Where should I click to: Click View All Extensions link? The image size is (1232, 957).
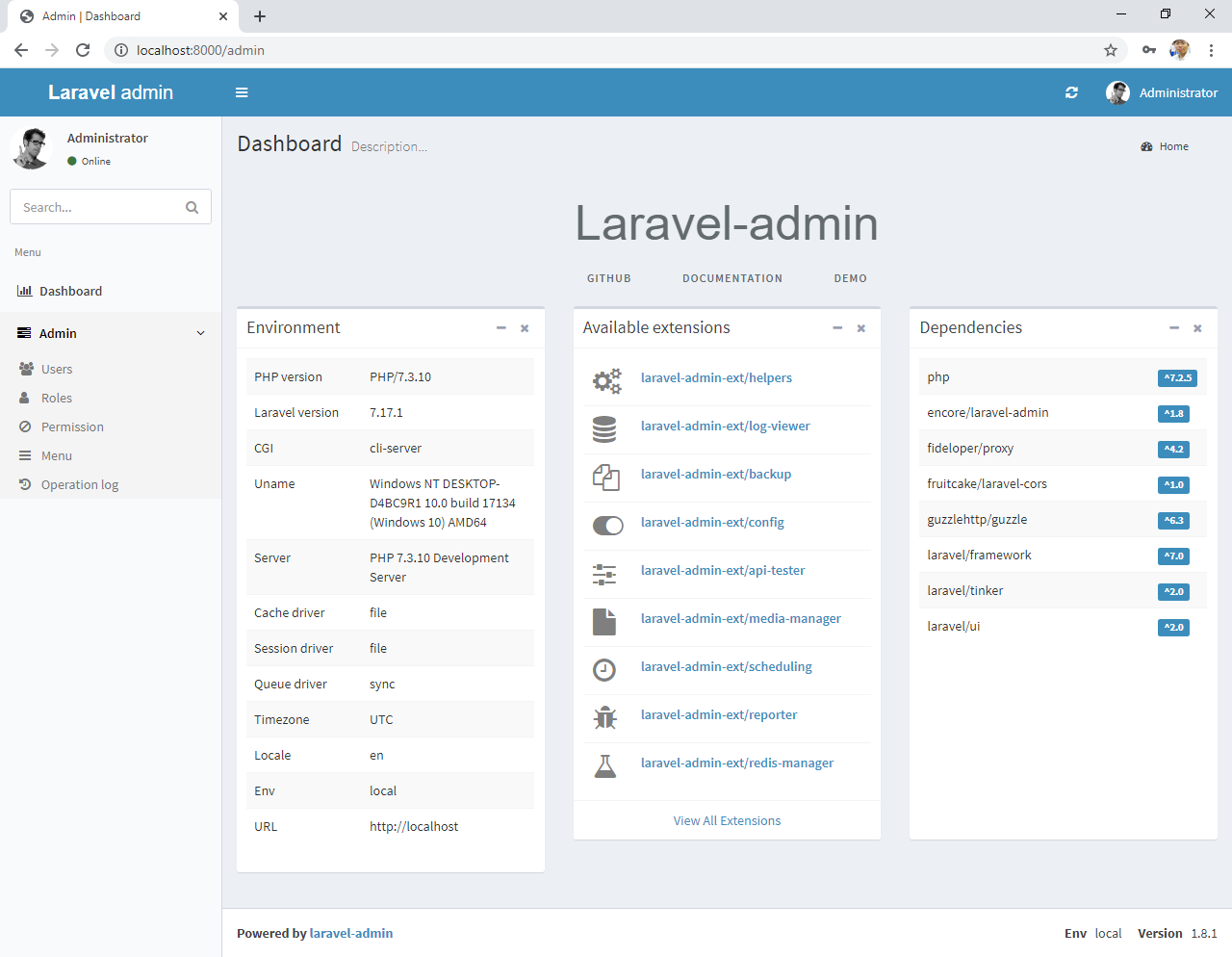727,821
